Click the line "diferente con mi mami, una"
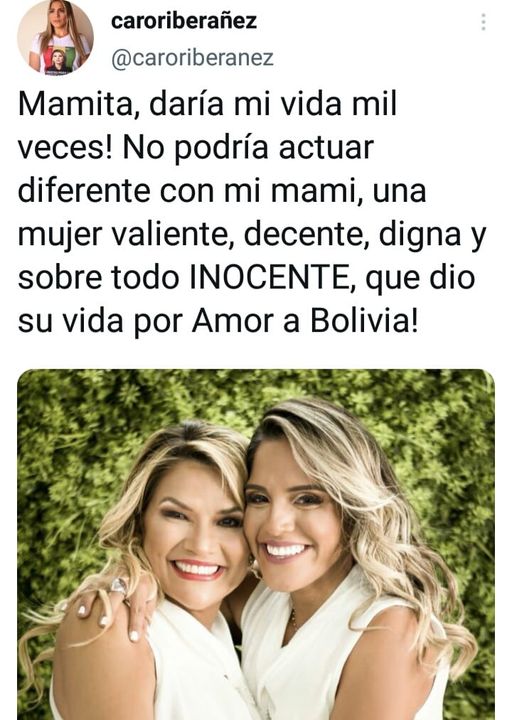512x720 pixels. [x=222, y=191]
